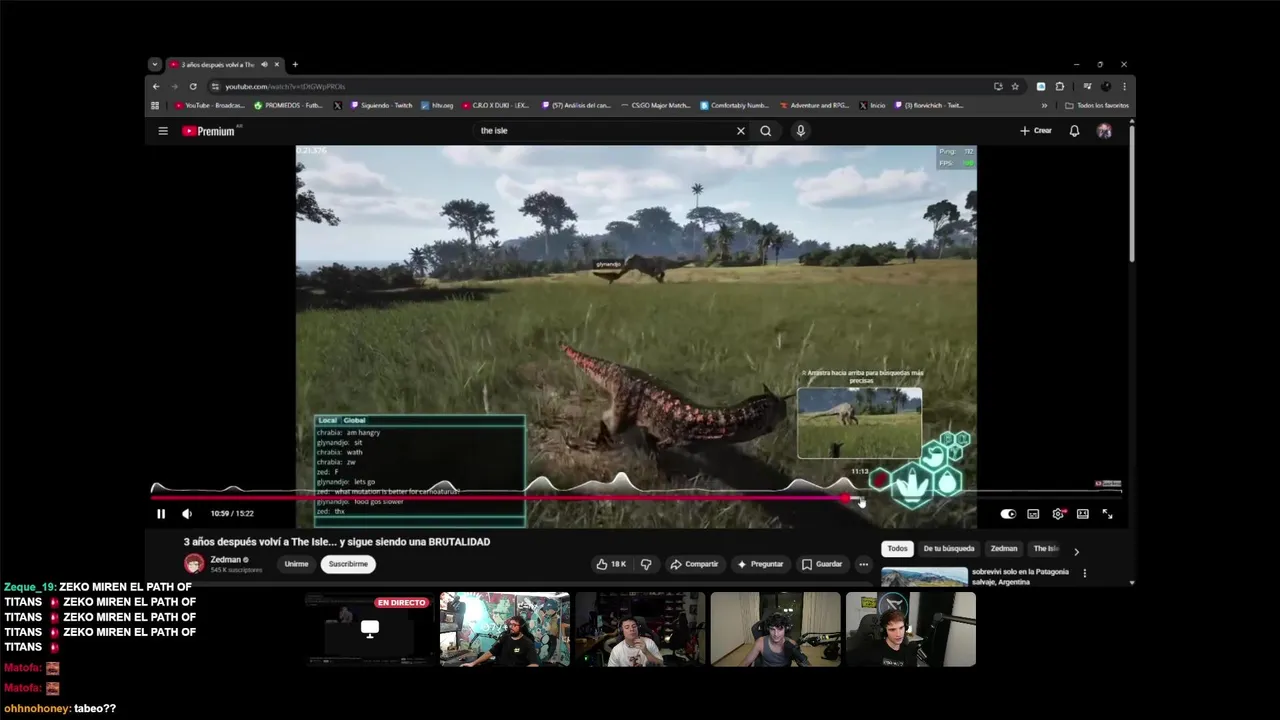Show more filter chips with right arrow
The width and height of the screenshot is (1280, 720).
pyautogui.click(x=1076, y=552)
